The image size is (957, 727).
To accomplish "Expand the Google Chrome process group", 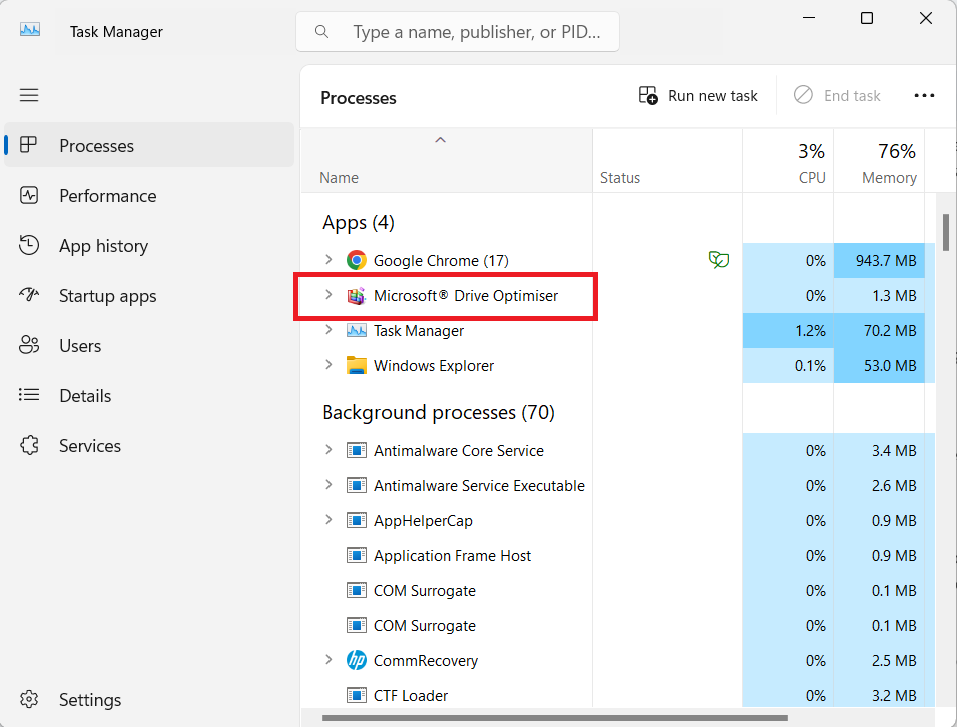I will pos(328,260).
